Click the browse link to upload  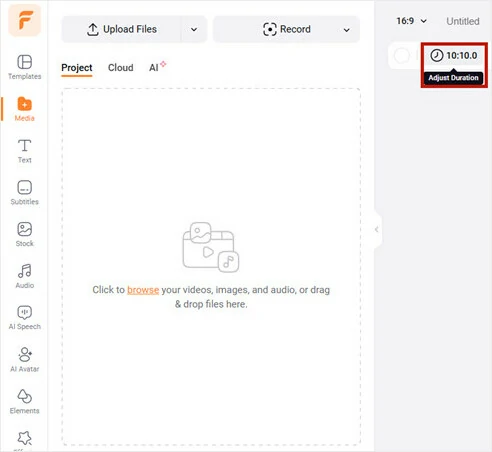tap(143, 290)
